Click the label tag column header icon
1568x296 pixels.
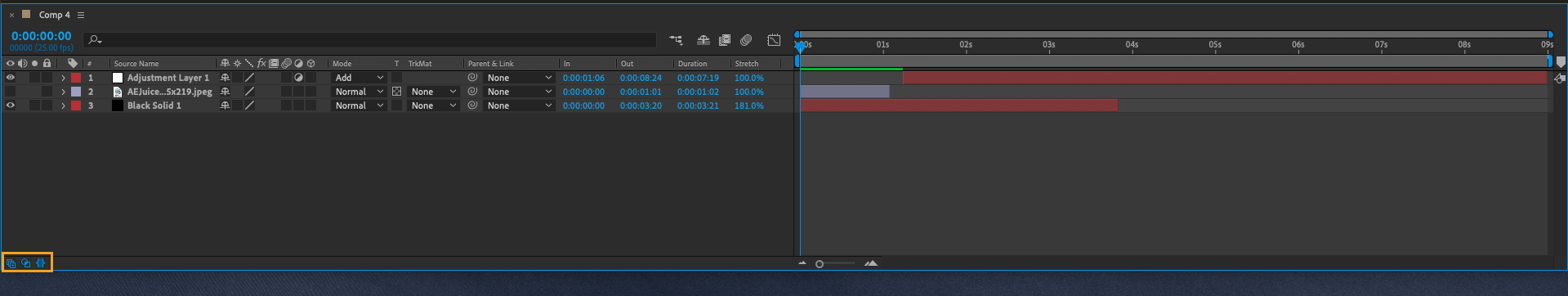(x=73, y=63)
